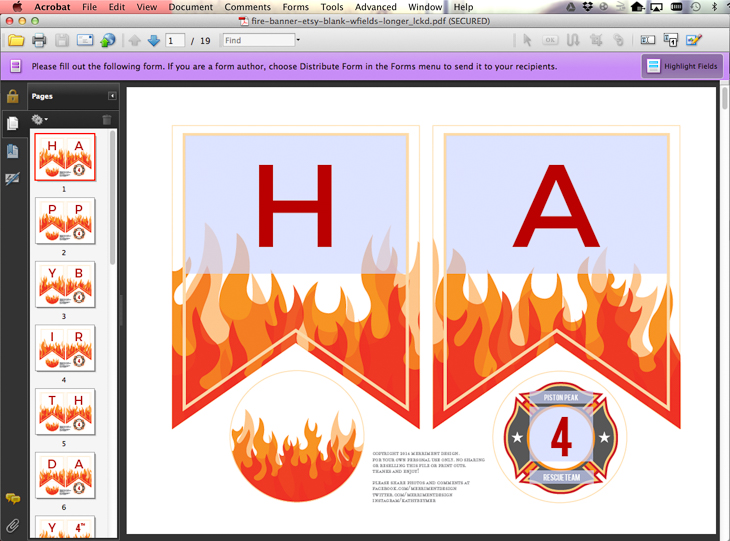Open the Comments menu
This screenshot has height=541, width=730.
(247, 7)
